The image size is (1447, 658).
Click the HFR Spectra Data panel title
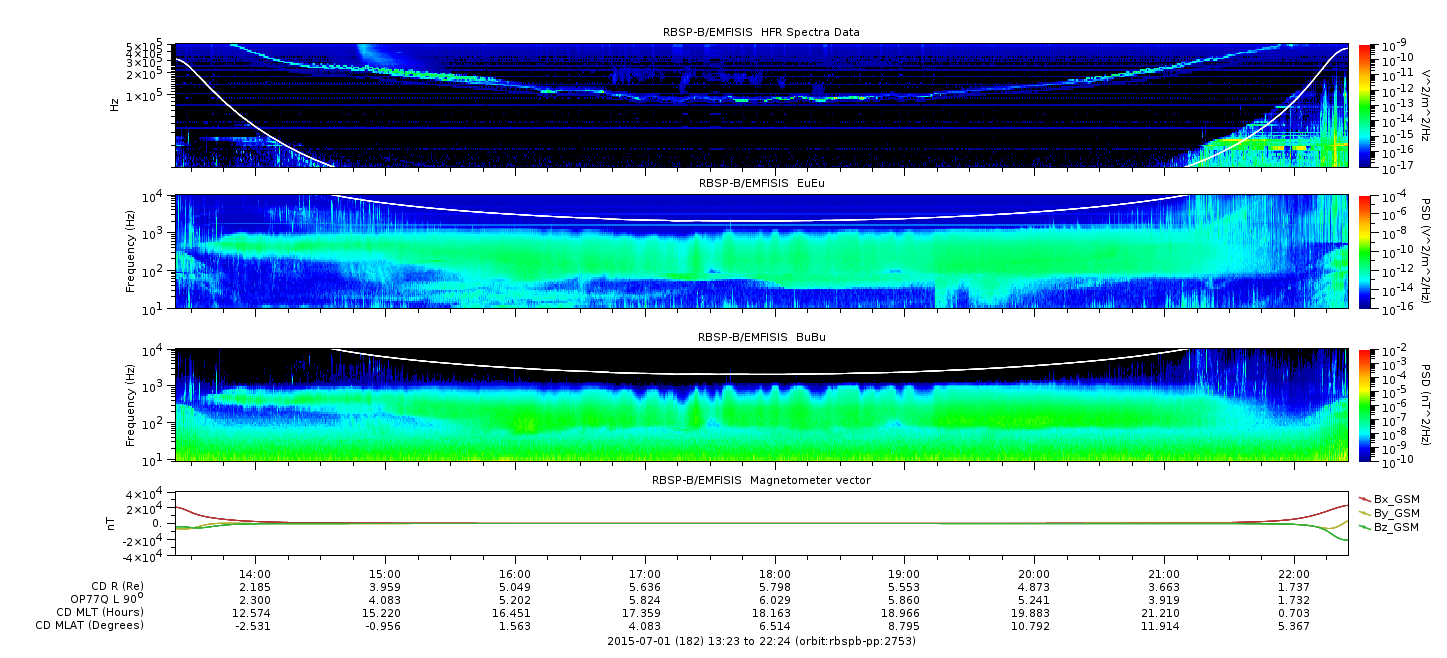(760, 32)
